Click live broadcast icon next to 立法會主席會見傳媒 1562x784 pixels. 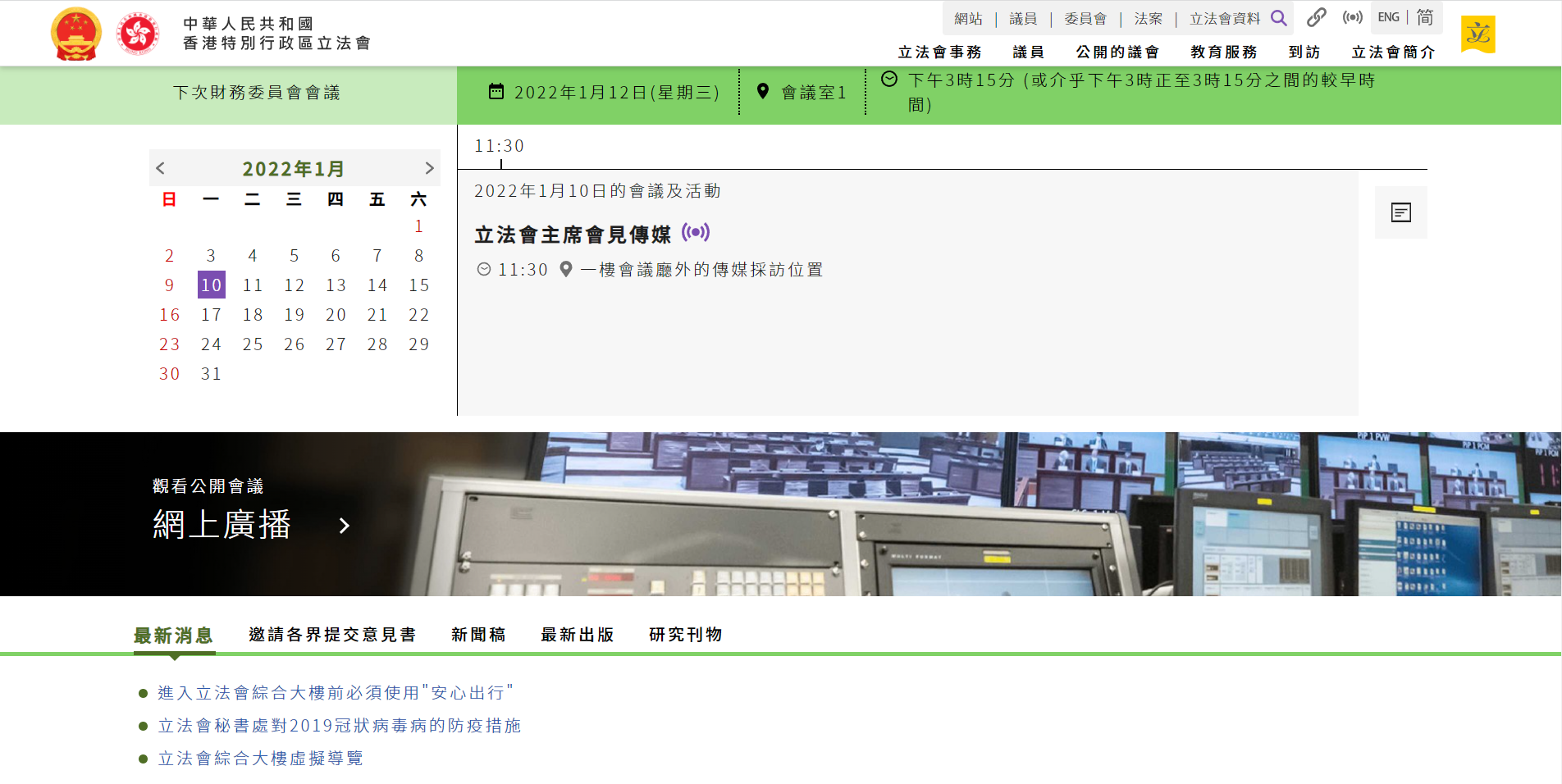pos(696,233)
